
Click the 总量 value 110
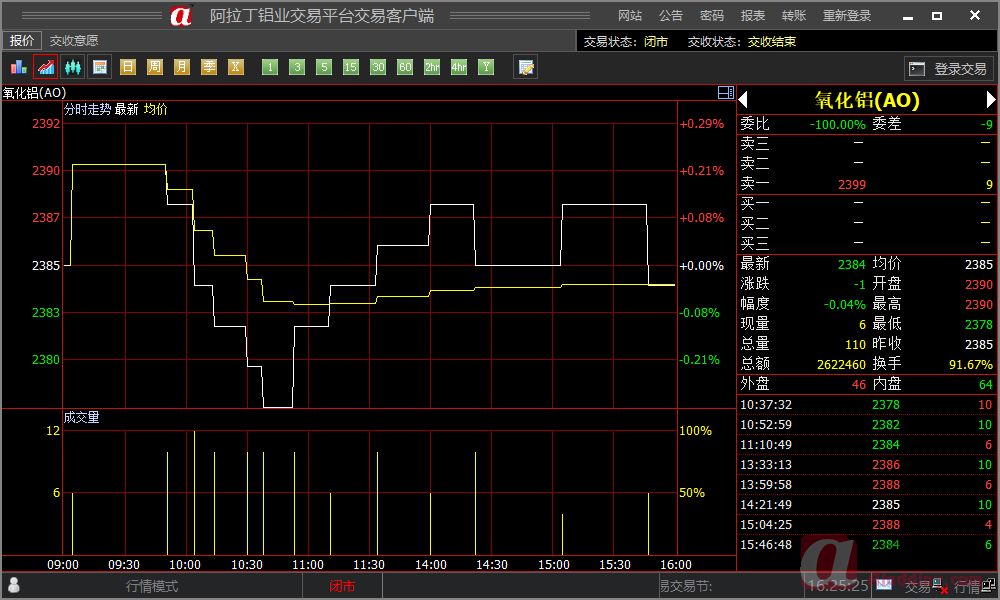point(855,344)
